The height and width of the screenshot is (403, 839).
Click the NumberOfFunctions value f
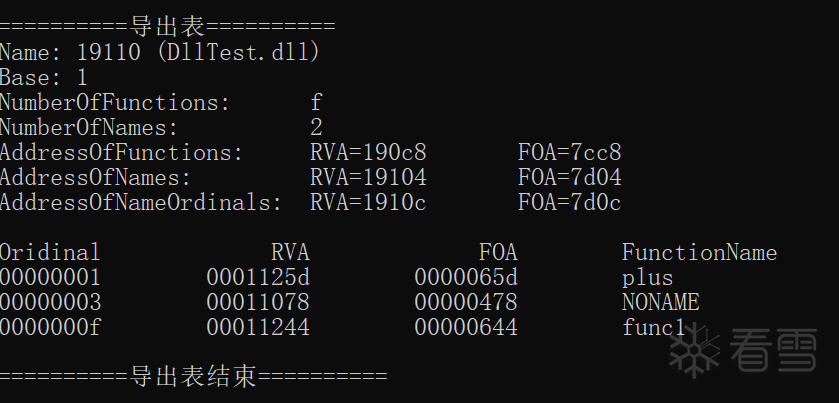click(316, 102)
